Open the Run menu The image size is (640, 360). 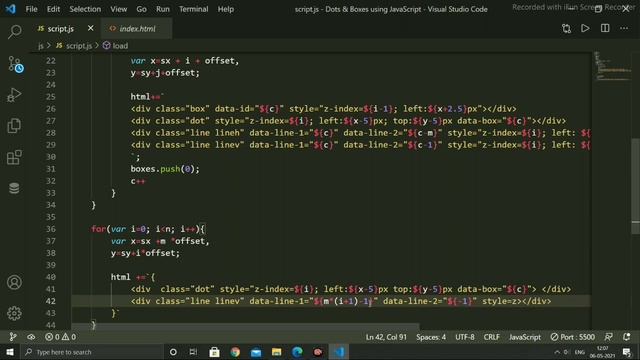pyautogui.click(x=162, y=9)
